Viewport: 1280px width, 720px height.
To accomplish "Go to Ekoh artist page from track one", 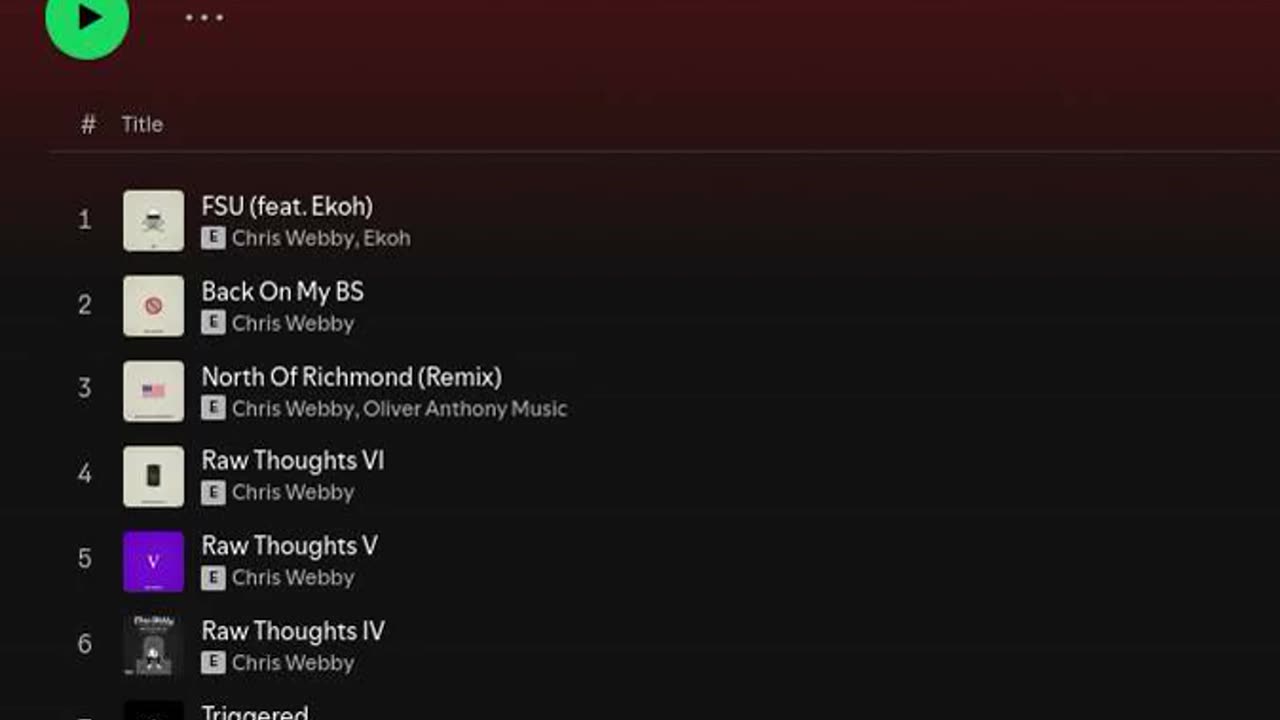I will point(387,238).
